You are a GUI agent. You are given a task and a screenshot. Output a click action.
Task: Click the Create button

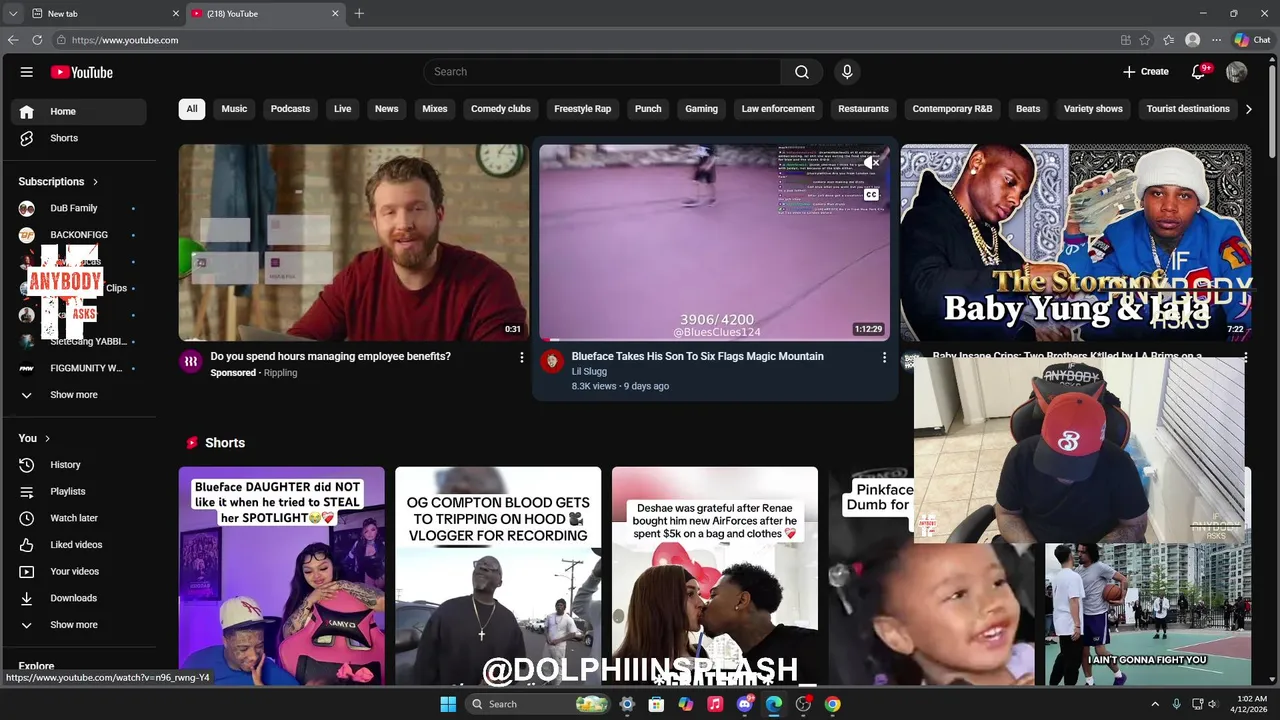click(x=1146, y=72)
